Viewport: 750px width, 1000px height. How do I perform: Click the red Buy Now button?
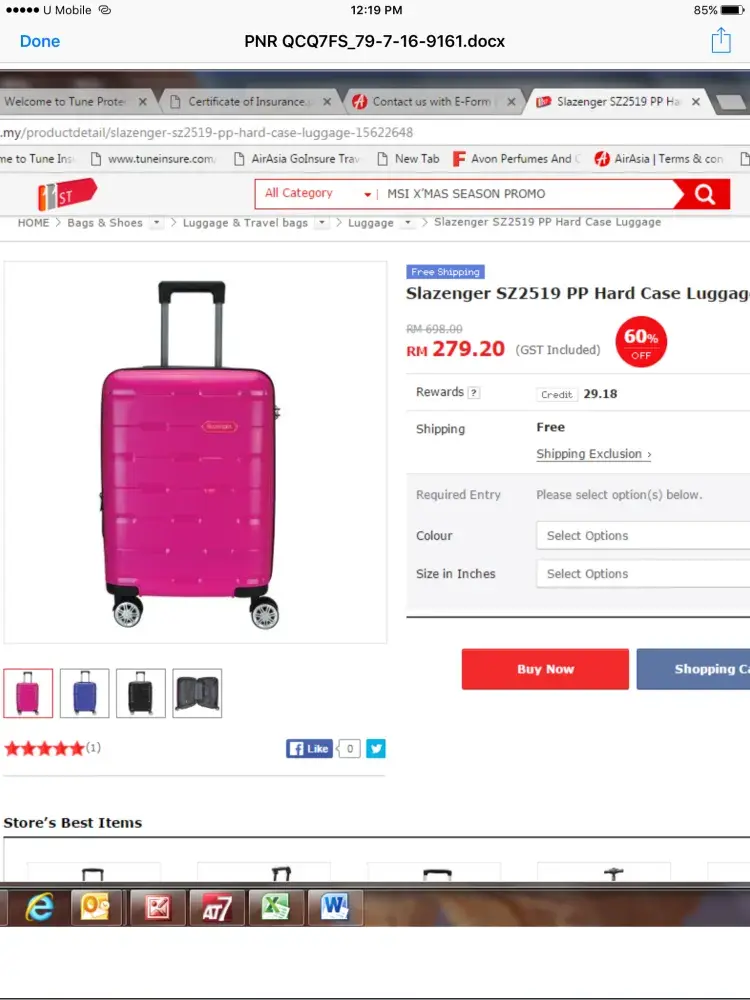[545, 669]
